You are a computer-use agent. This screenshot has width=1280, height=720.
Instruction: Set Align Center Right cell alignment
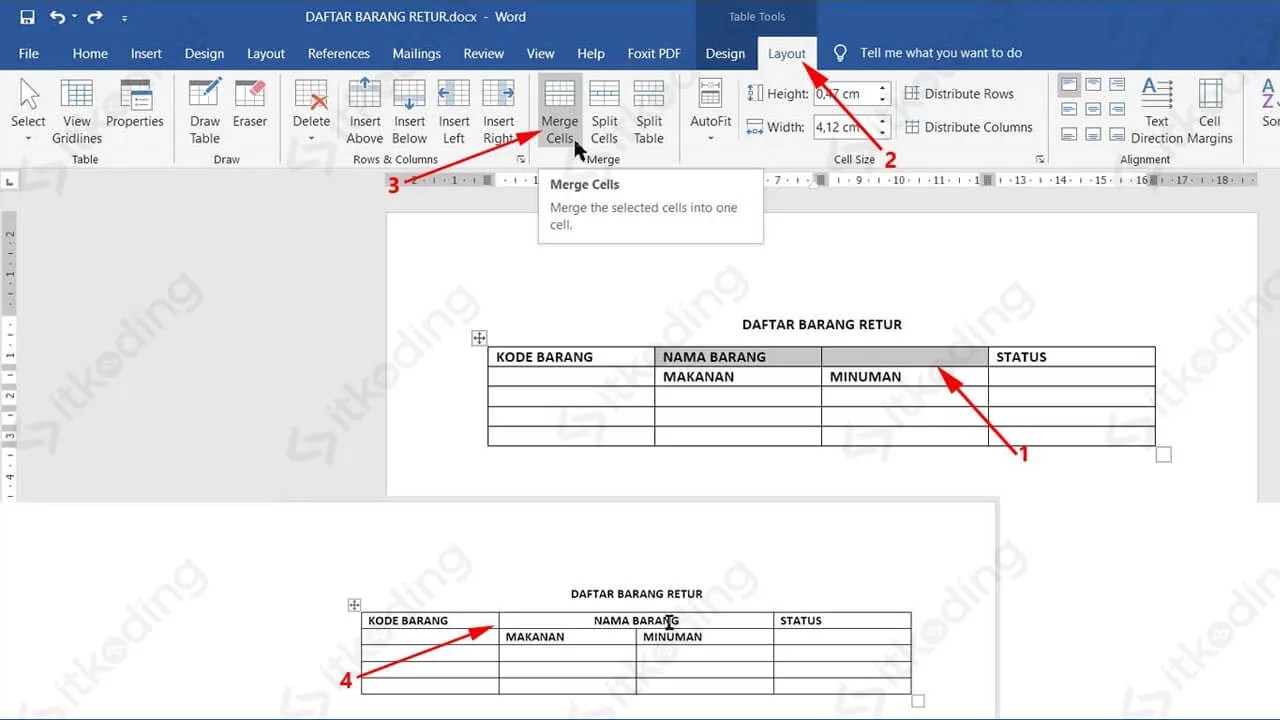(x=1117, y=109)
